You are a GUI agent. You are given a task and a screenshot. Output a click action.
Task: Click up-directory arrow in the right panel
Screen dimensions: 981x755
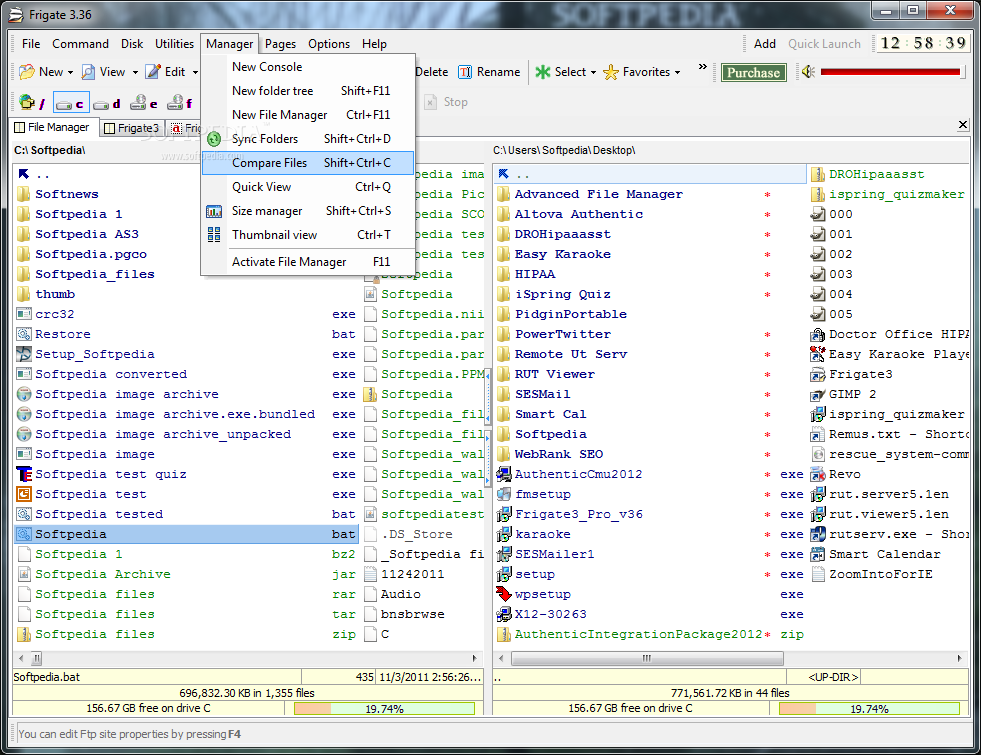coord(504,174)
